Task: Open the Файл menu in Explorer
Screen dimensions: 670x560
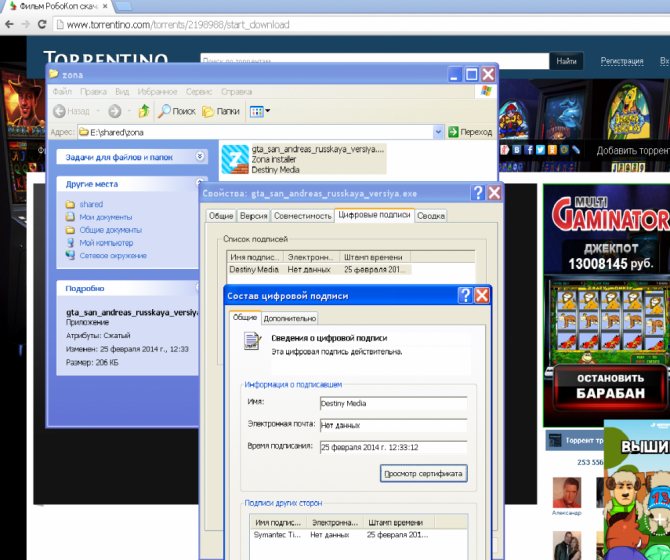Action: click(x=62, y=91)
